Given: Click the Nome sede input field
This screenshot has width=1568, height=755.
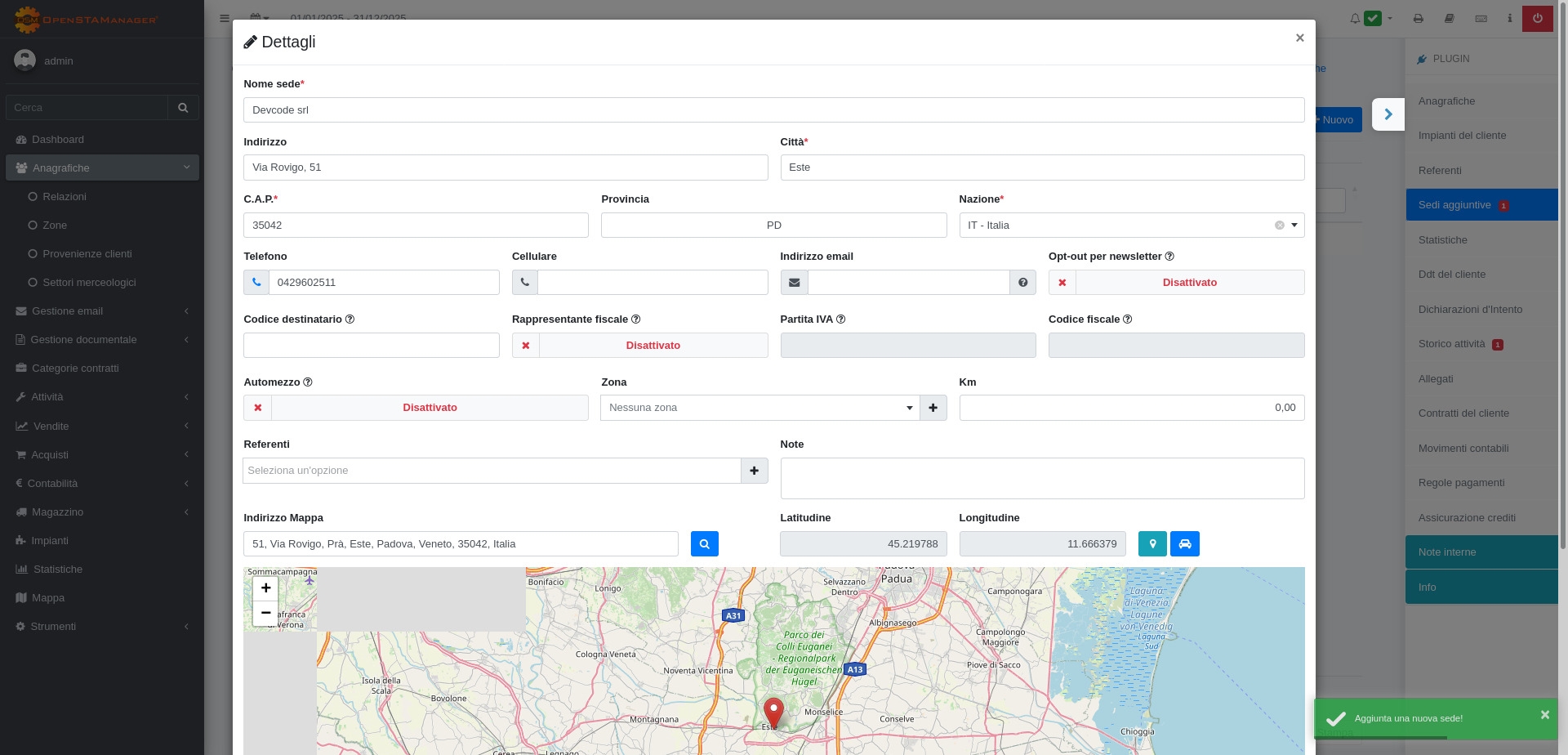Looking at the screenshot, I should click(773, 110).
